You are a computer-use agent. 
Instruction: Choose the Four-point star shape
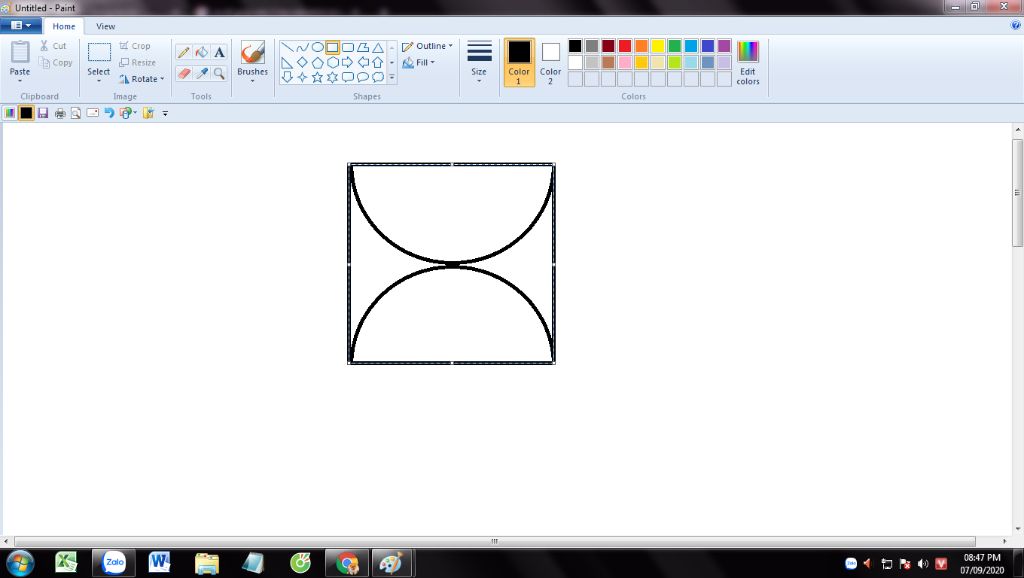coord(302,77)
